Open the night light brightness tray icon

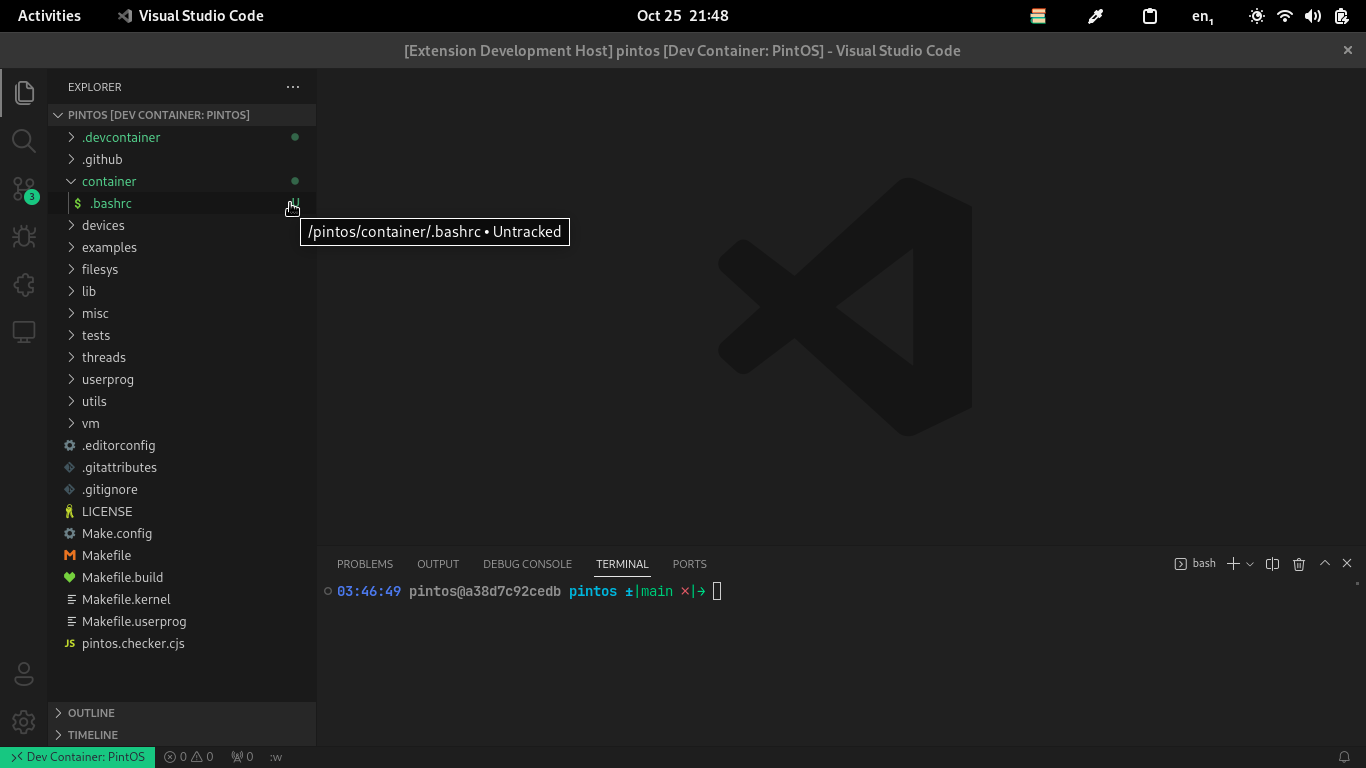[x=1257, y=16]
